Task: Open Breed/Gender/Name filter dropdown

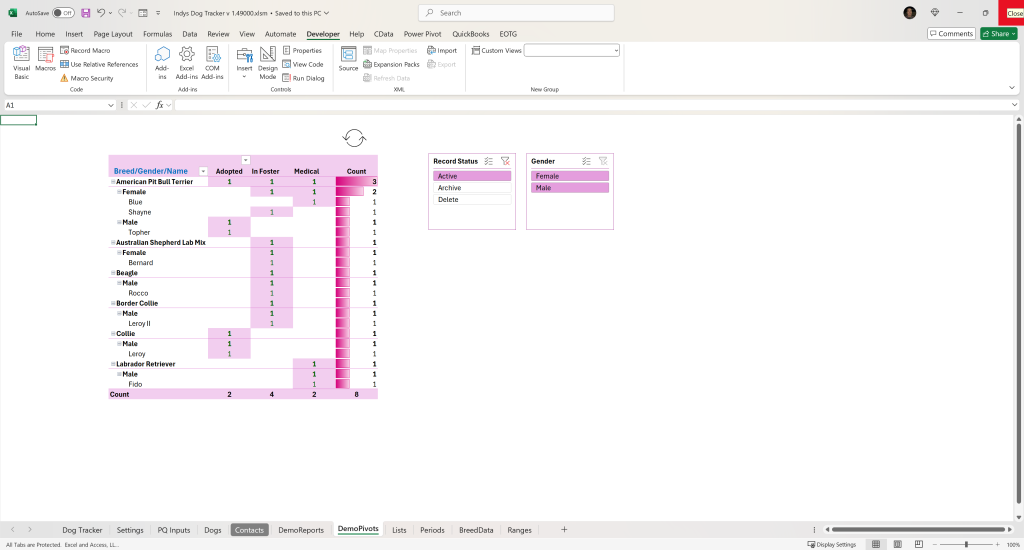Action: tap(203, 171)
